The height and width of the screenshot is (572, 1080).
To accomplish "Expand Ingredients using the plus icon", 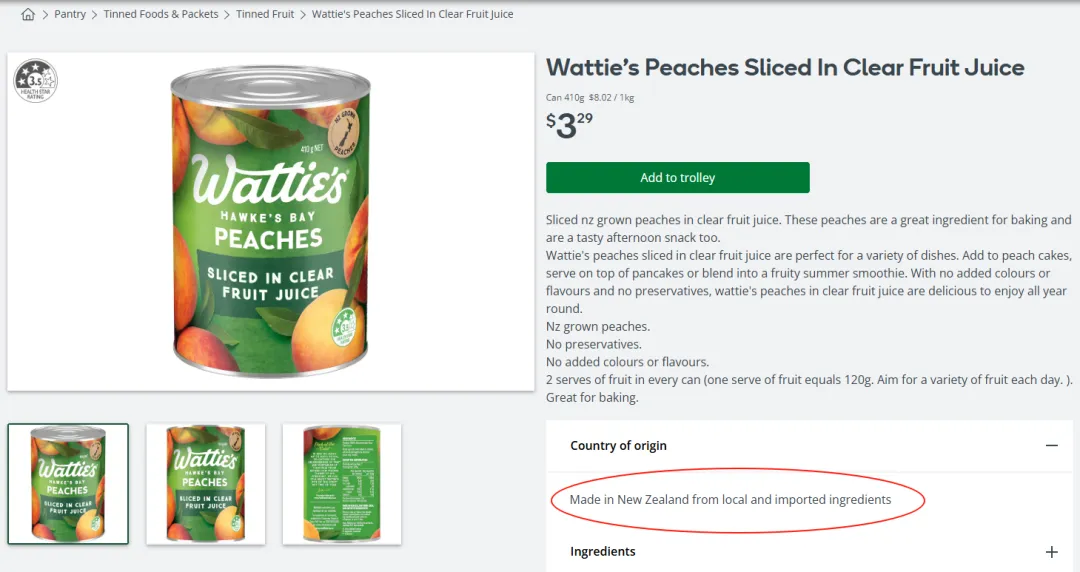I will 1051,552.
